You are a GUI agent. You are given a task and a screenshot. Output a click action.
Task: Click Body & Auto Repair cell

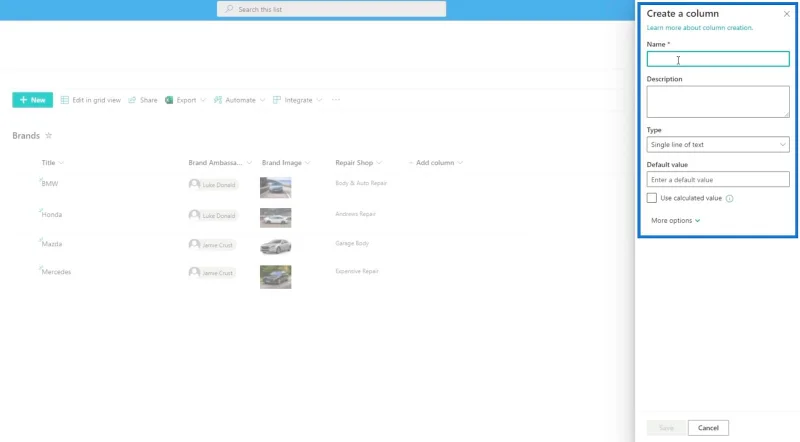[361, 183]
